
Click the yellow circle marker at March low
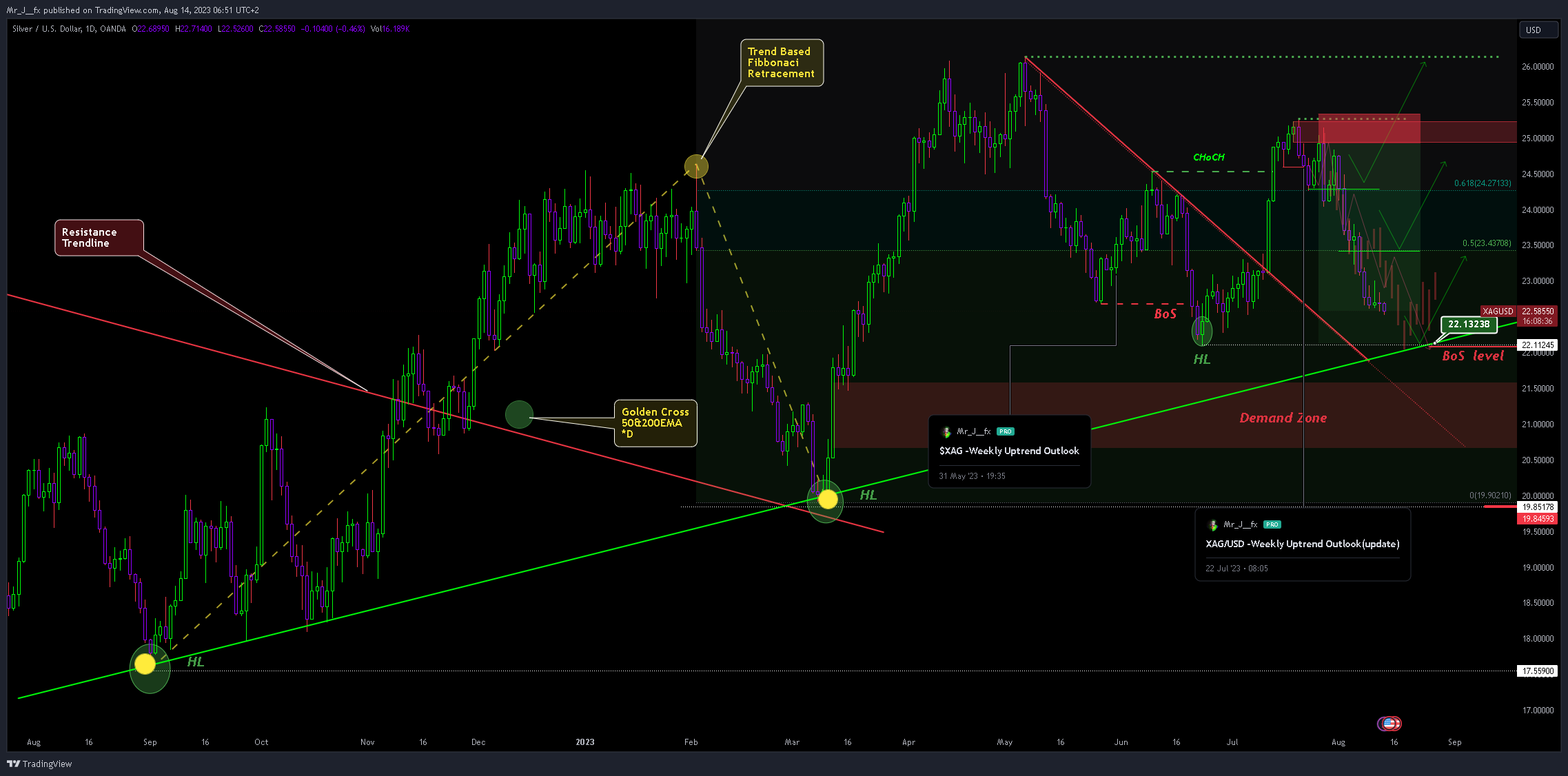coord(827,499)
